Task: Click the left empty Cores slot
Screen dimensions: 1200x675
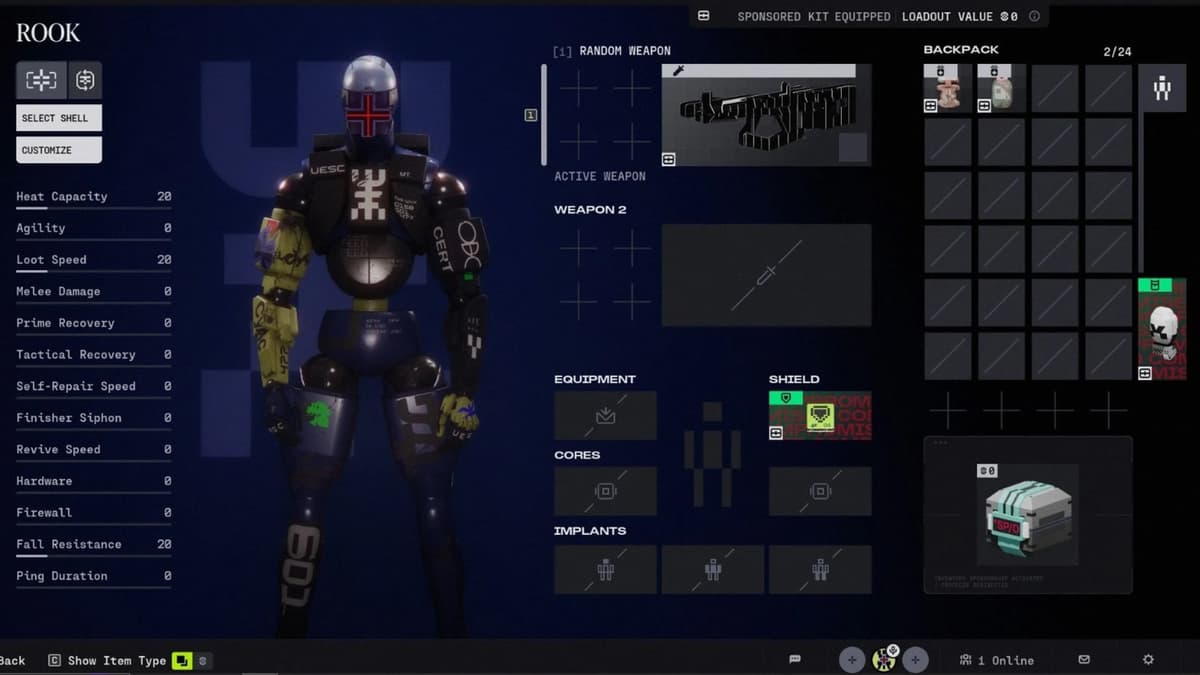Action: [605, 491]
